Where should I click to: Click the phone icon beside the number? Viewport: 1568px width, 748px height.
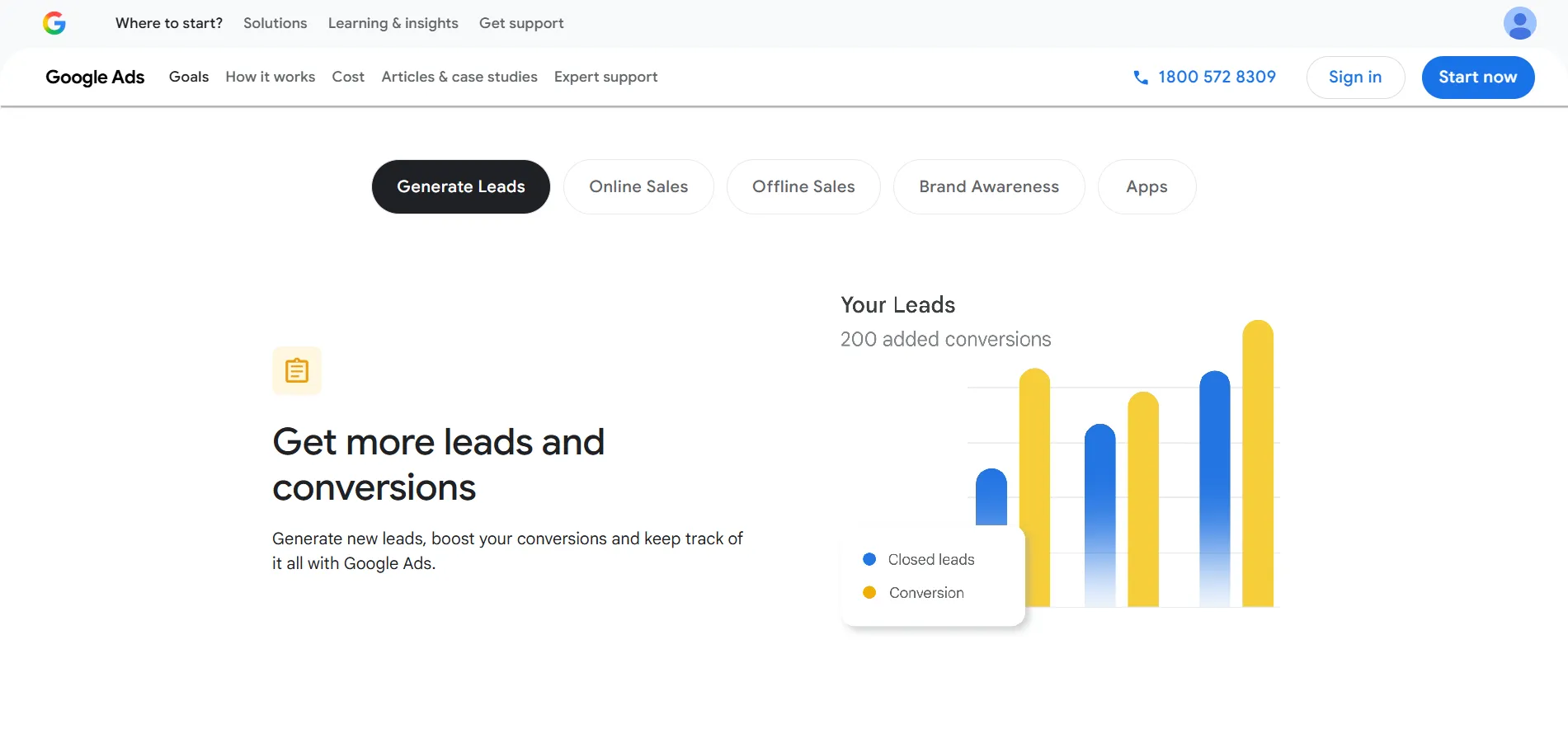point(1141,78)
